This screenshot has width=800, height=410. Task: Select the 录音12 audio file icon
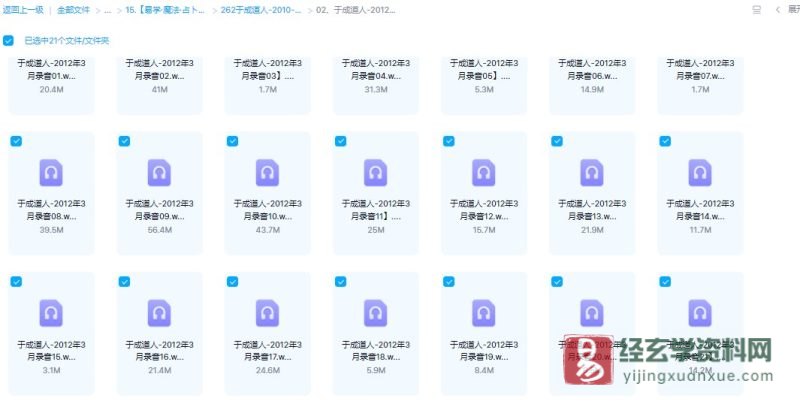coord(484,172)
